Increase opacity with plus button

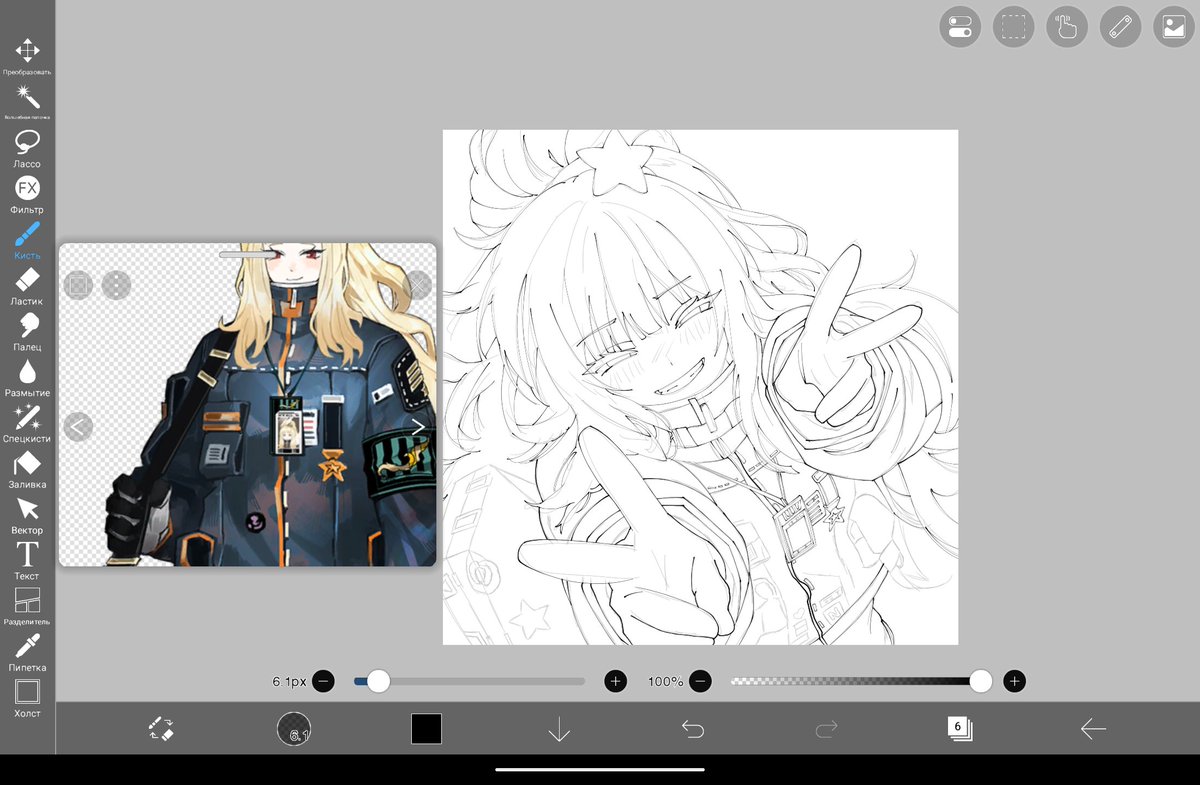tap(1015, 681)
